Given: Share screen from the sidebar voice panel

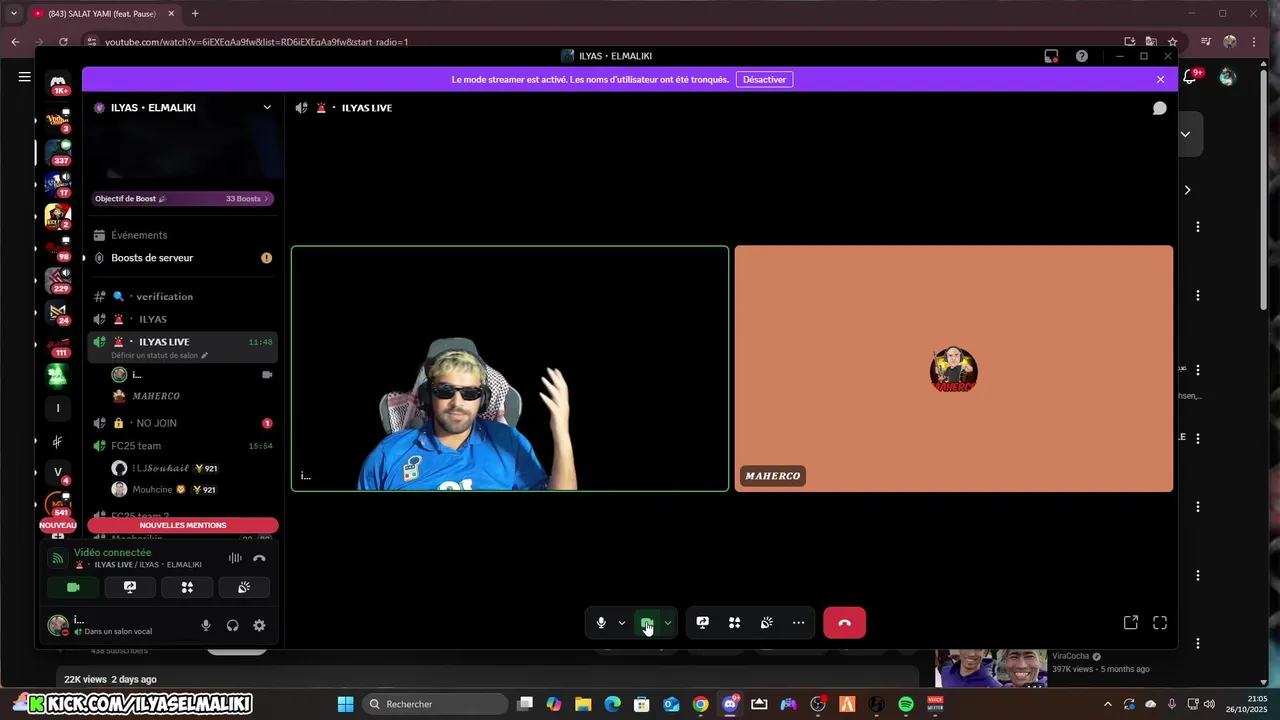Looking at the screenshot, I should coord(130,588).
